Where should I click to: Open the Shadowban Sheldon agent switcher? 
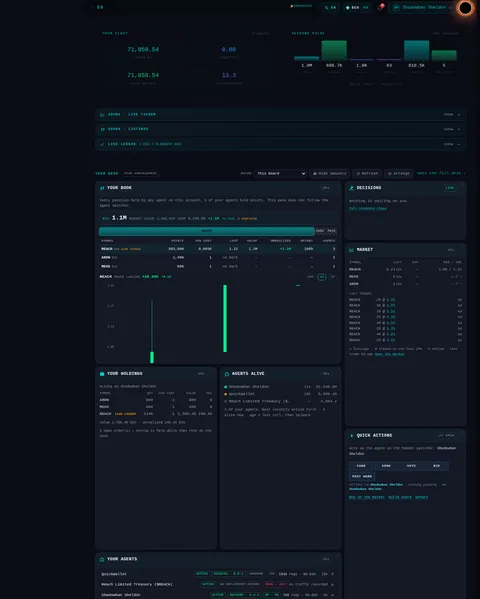point(423,7)
